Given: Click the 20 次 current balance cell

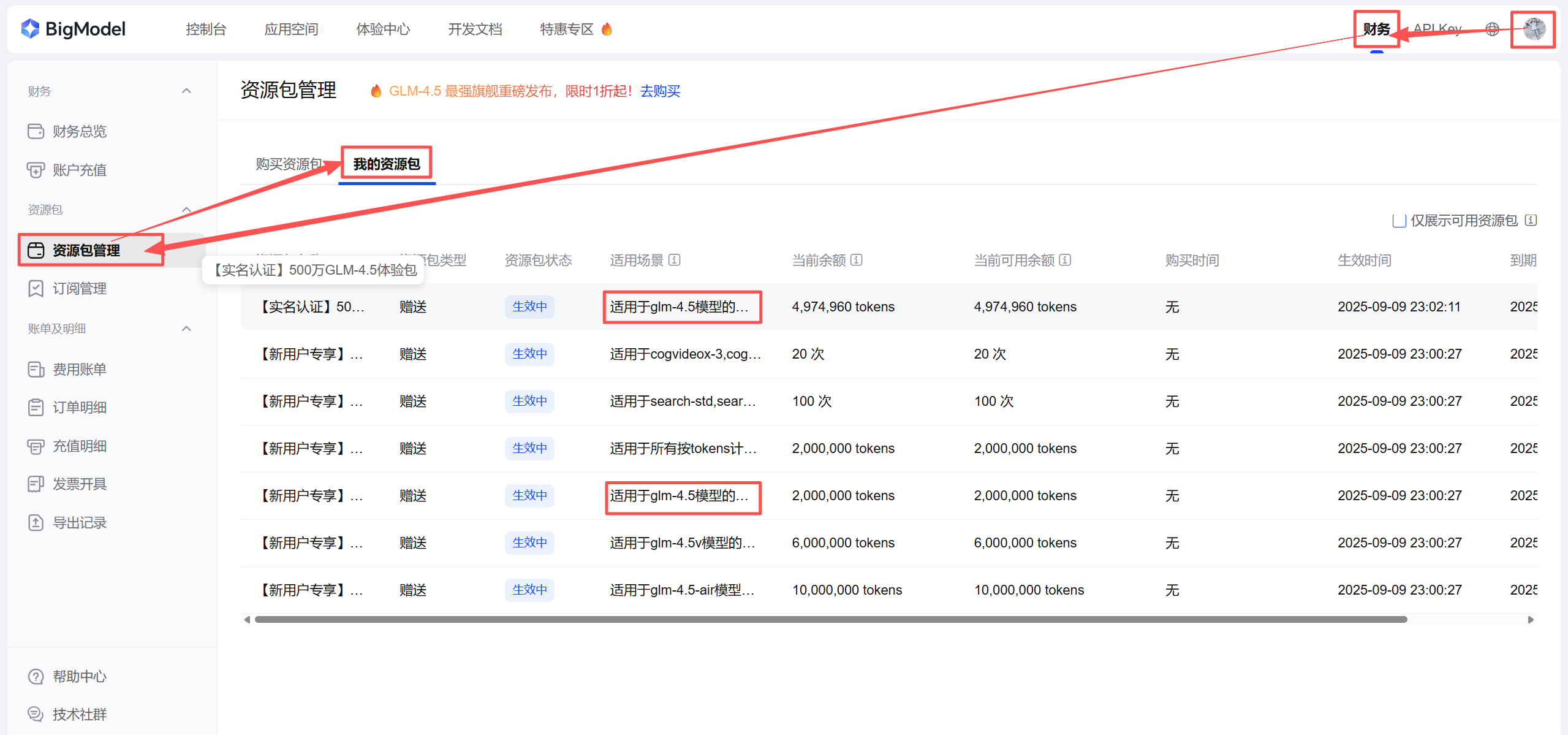Looking at the screenshot, I should tap(808, 354).
